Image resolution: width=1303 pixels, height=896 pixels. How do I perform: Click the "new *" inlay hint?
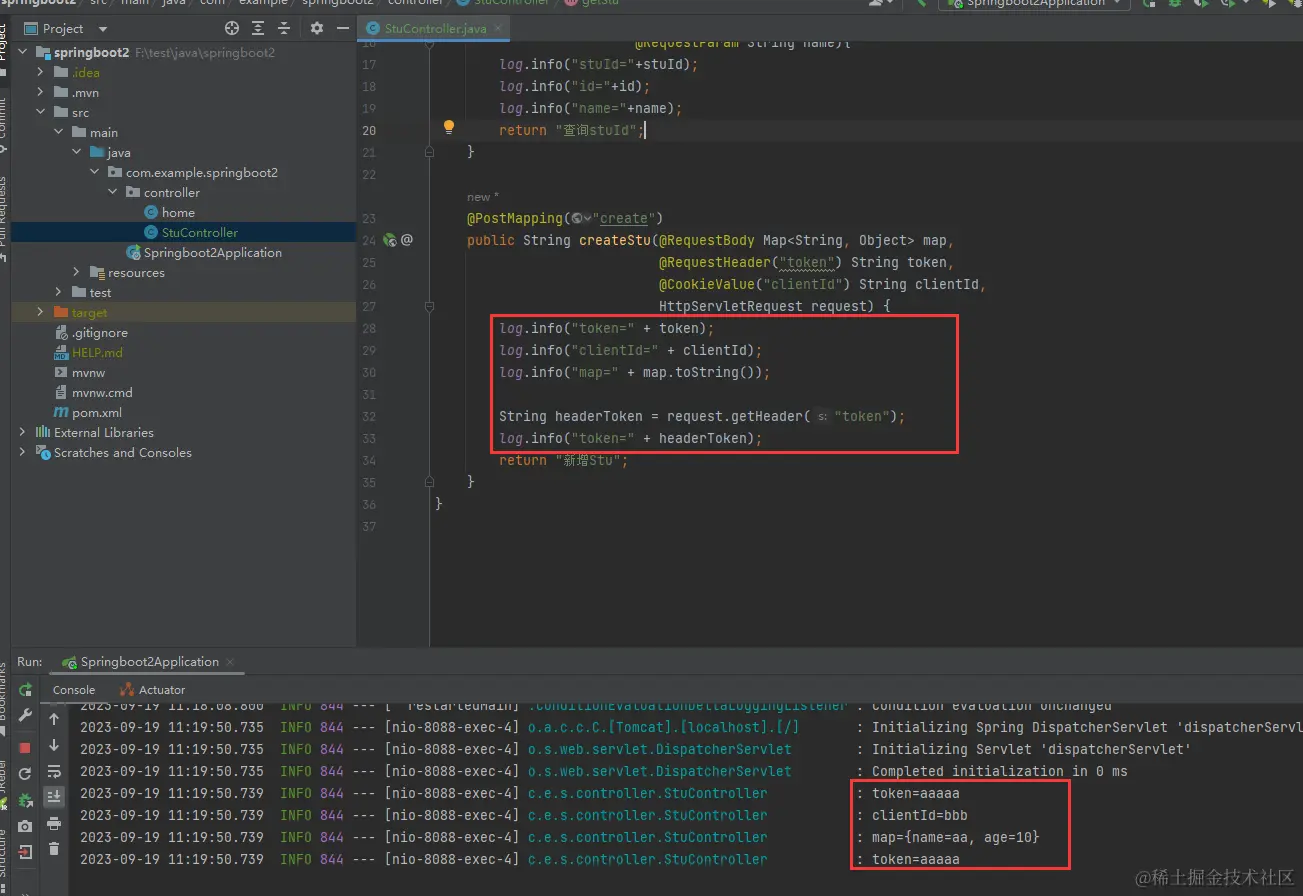[483, 197]
